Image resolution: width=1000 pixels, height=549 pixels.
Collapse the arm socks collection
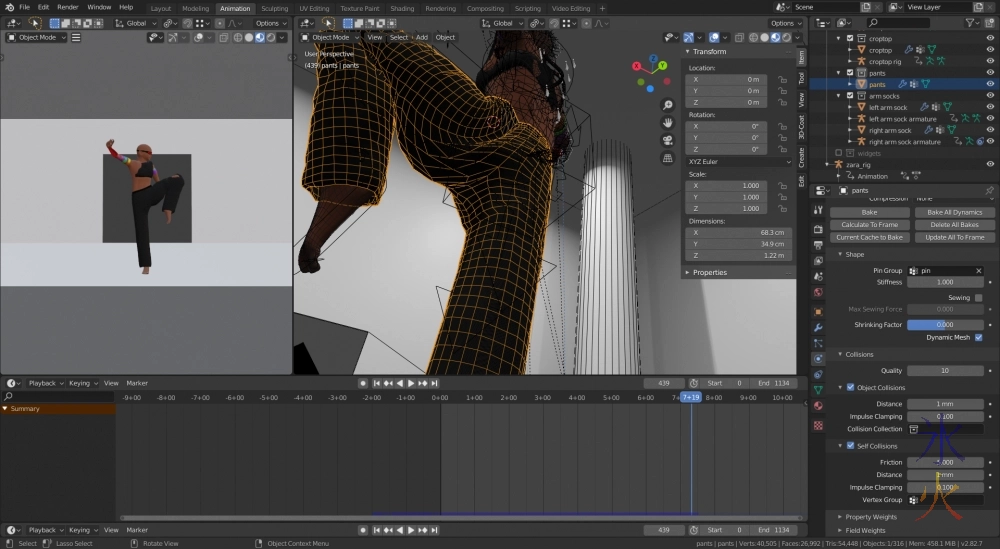[840, 96]
